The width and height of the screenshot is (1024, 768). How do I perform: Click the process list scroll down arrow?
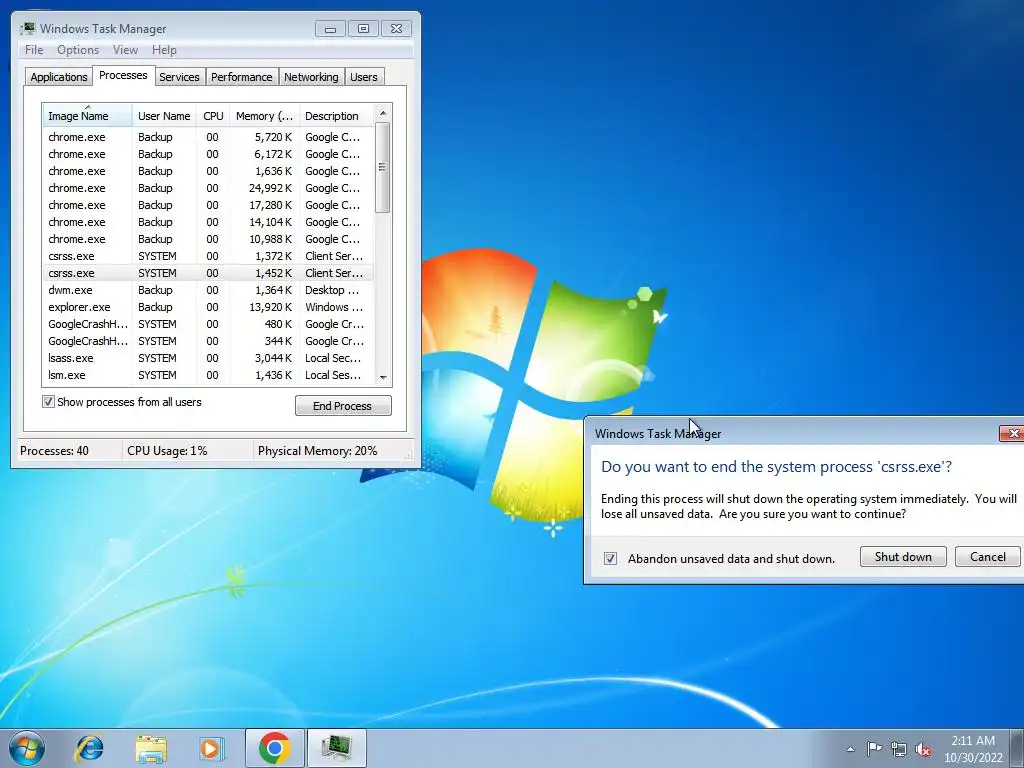[383, 377]
